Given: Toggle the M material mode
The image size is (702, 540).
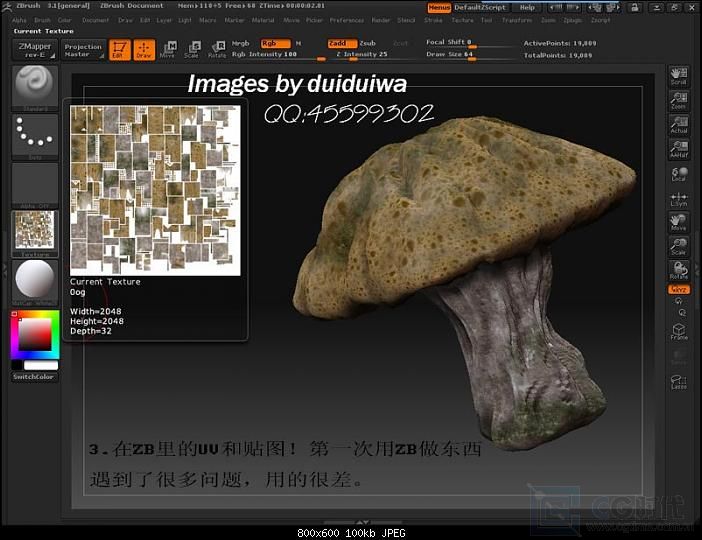Looking at the screenshot, I should pyautogui.click(x=299, y=43).
